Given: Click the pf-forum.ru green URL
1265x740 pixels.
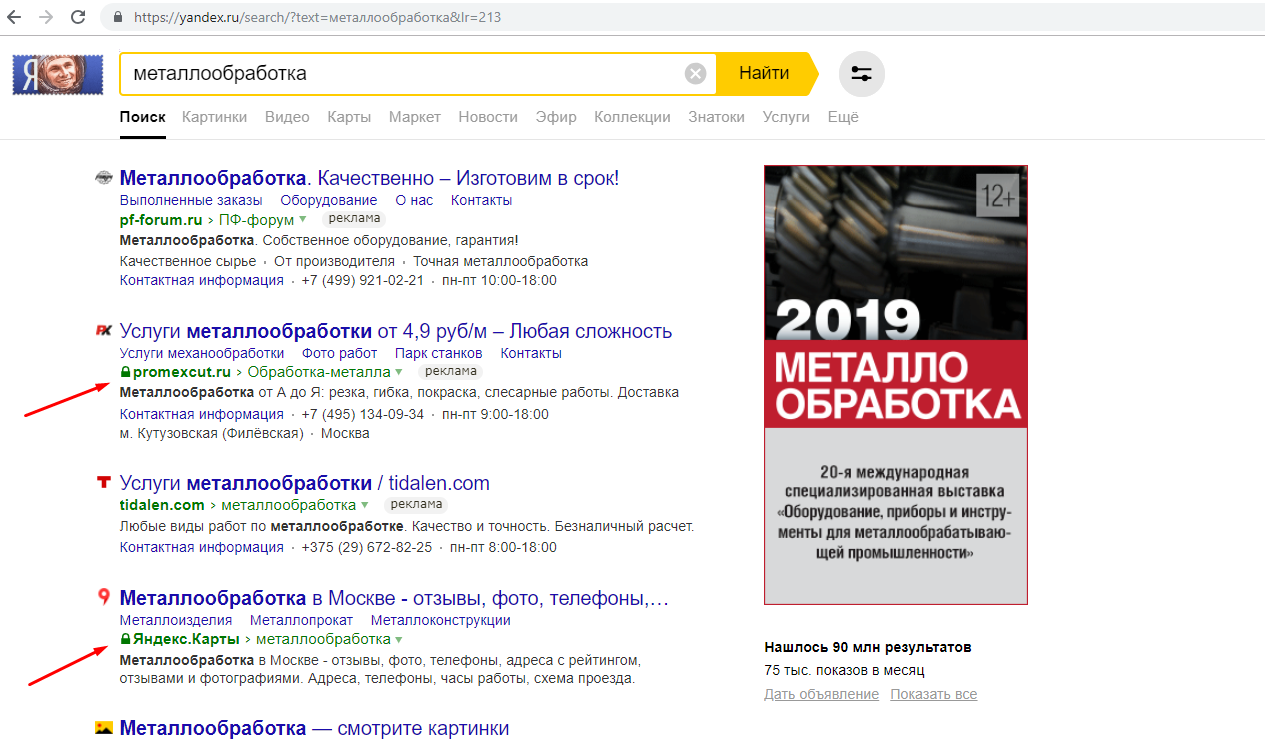Looking at the screenshot, I should [161, 220].
